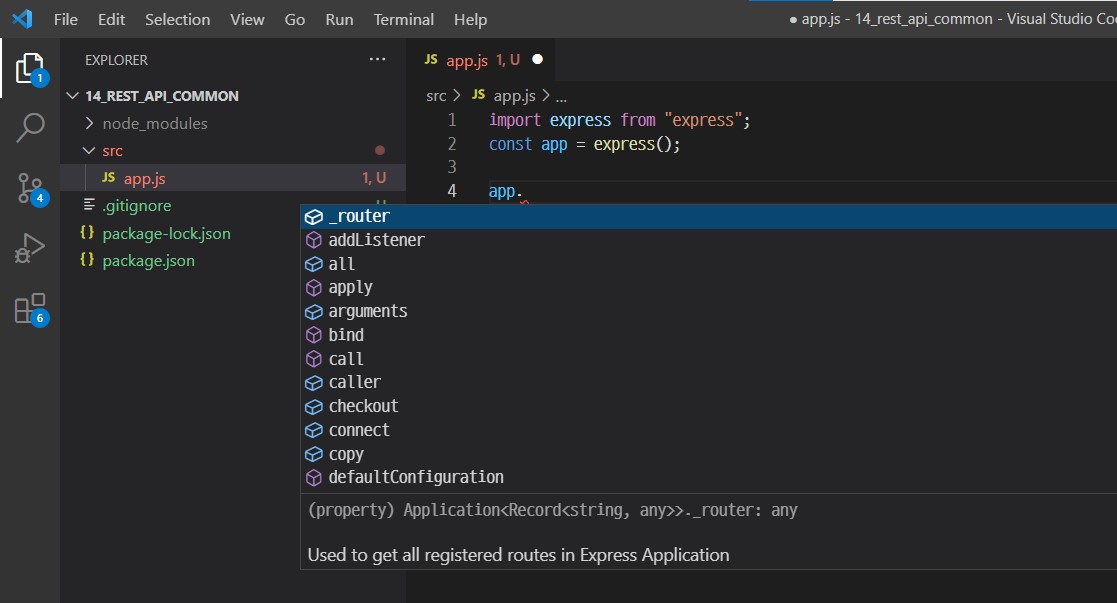Switch to the app.js editor tab
Screen dimensions: 1117x603
click(x=470, y=59)
